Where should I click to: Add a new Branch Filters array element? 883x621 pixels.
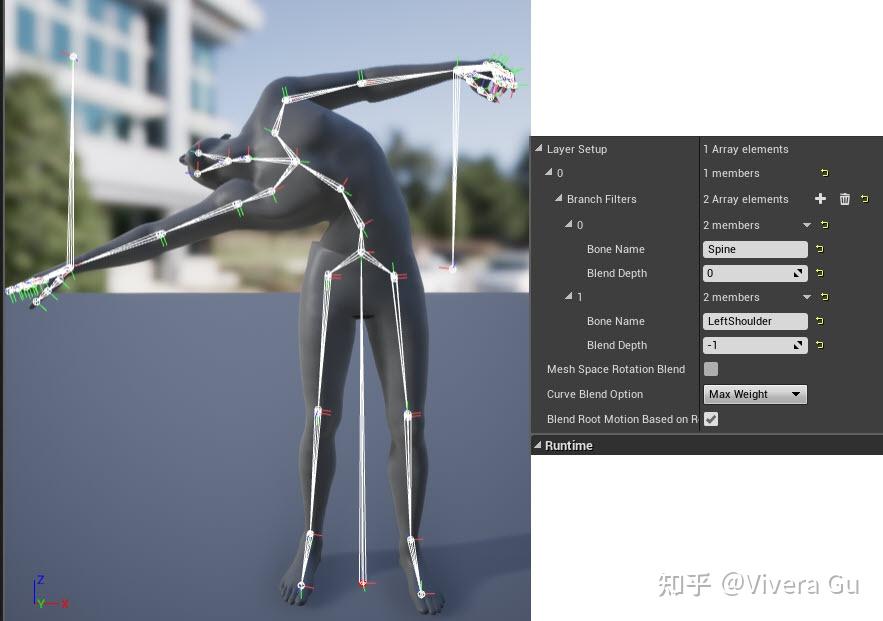pyautogui.click(x=820, y=199)
